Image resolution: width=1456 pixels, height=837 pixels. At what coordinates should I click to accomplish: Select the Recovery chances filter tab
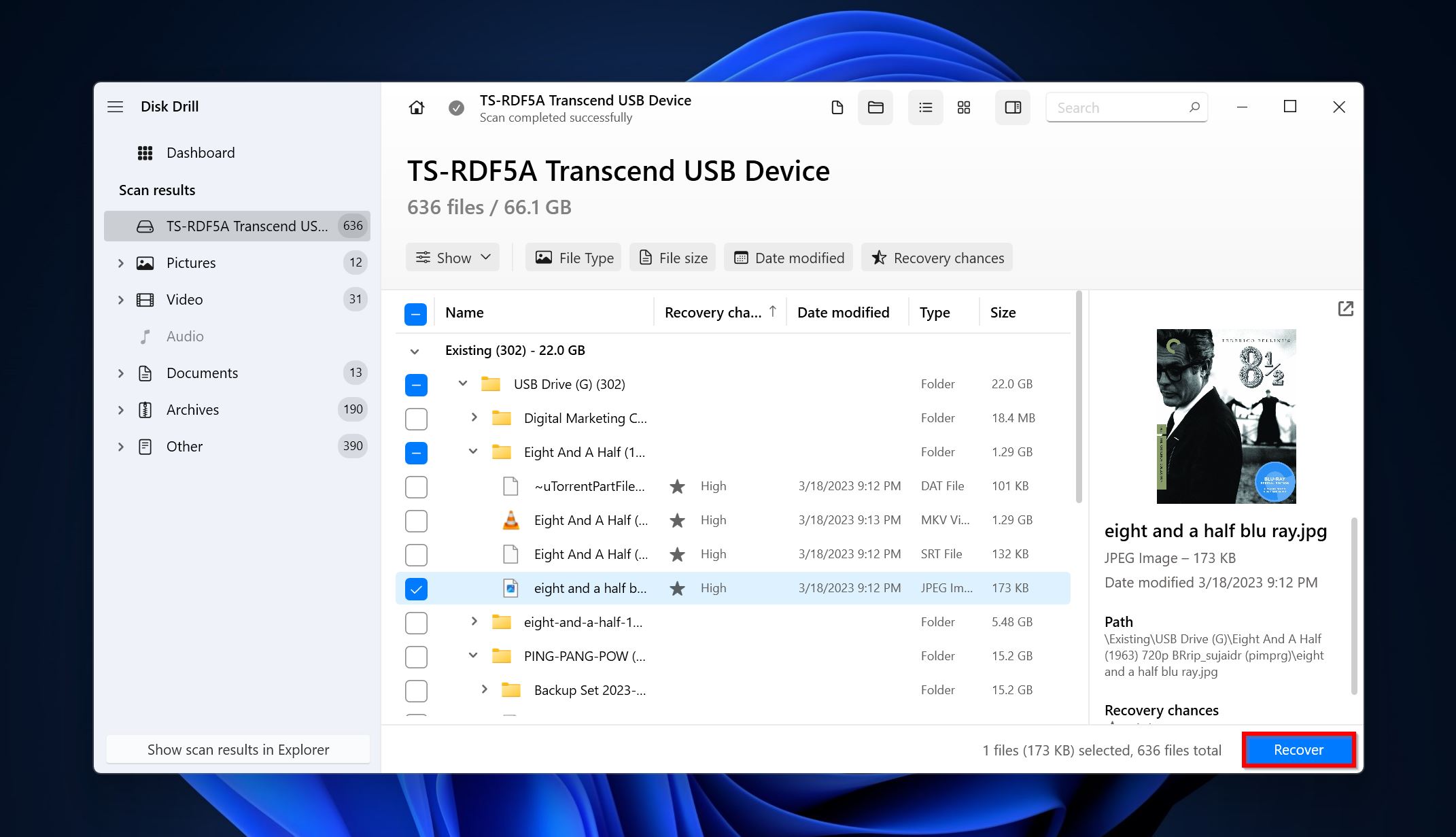(937, 257)
